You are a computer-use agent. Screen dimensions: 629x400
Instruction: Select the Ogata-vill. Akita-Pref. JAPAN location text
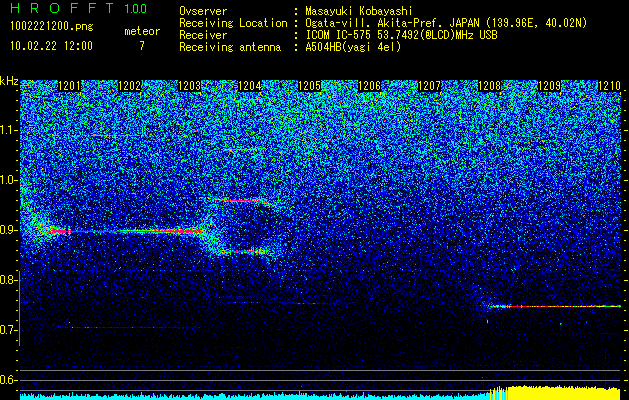tap(446, 23)
